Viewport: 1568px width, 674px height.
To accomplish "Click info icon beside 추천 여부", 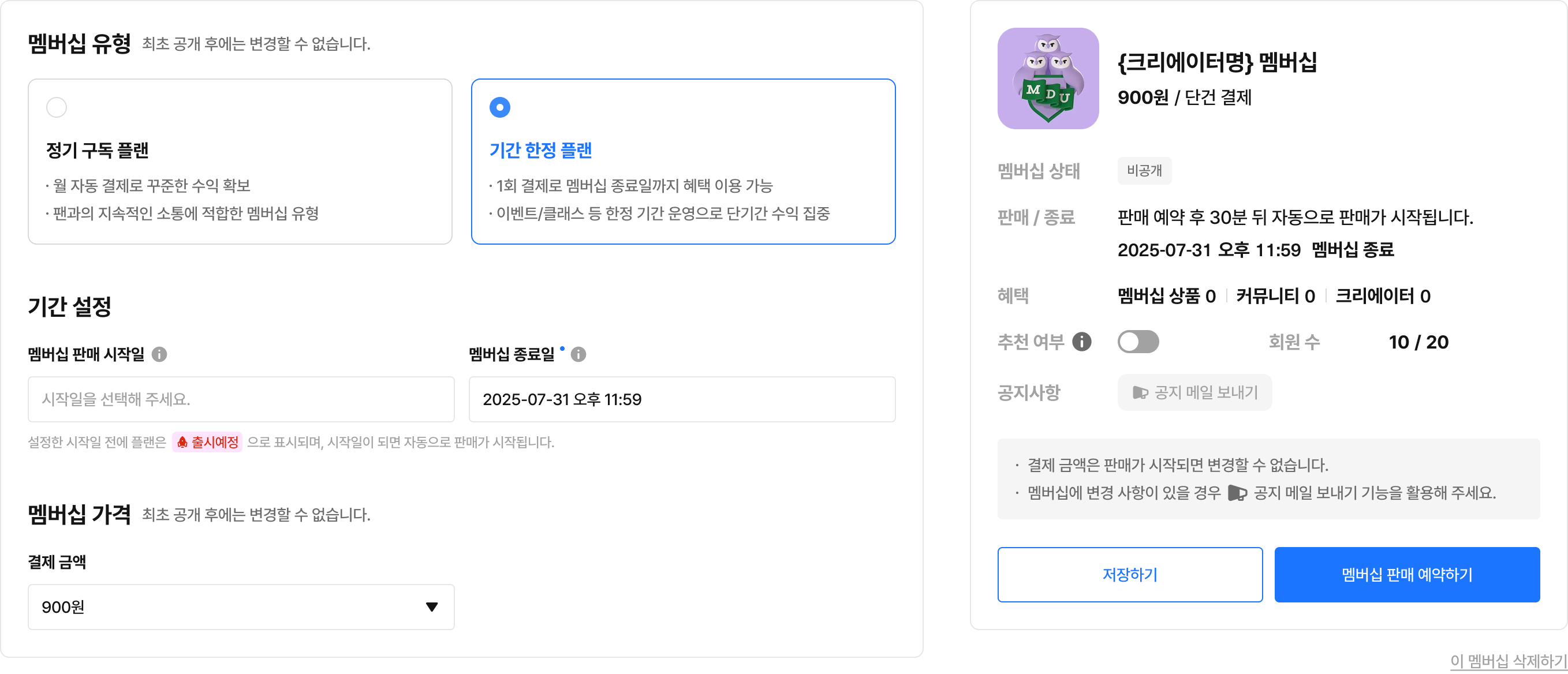I will 1081,342.
